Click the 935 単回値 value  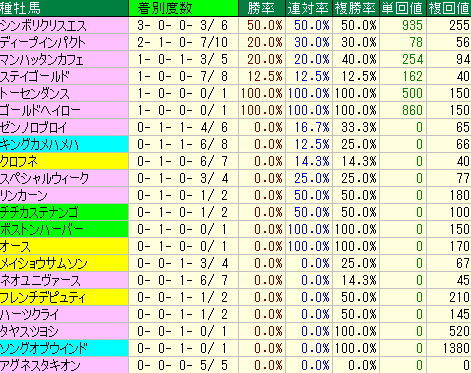[x=412, y=25]
